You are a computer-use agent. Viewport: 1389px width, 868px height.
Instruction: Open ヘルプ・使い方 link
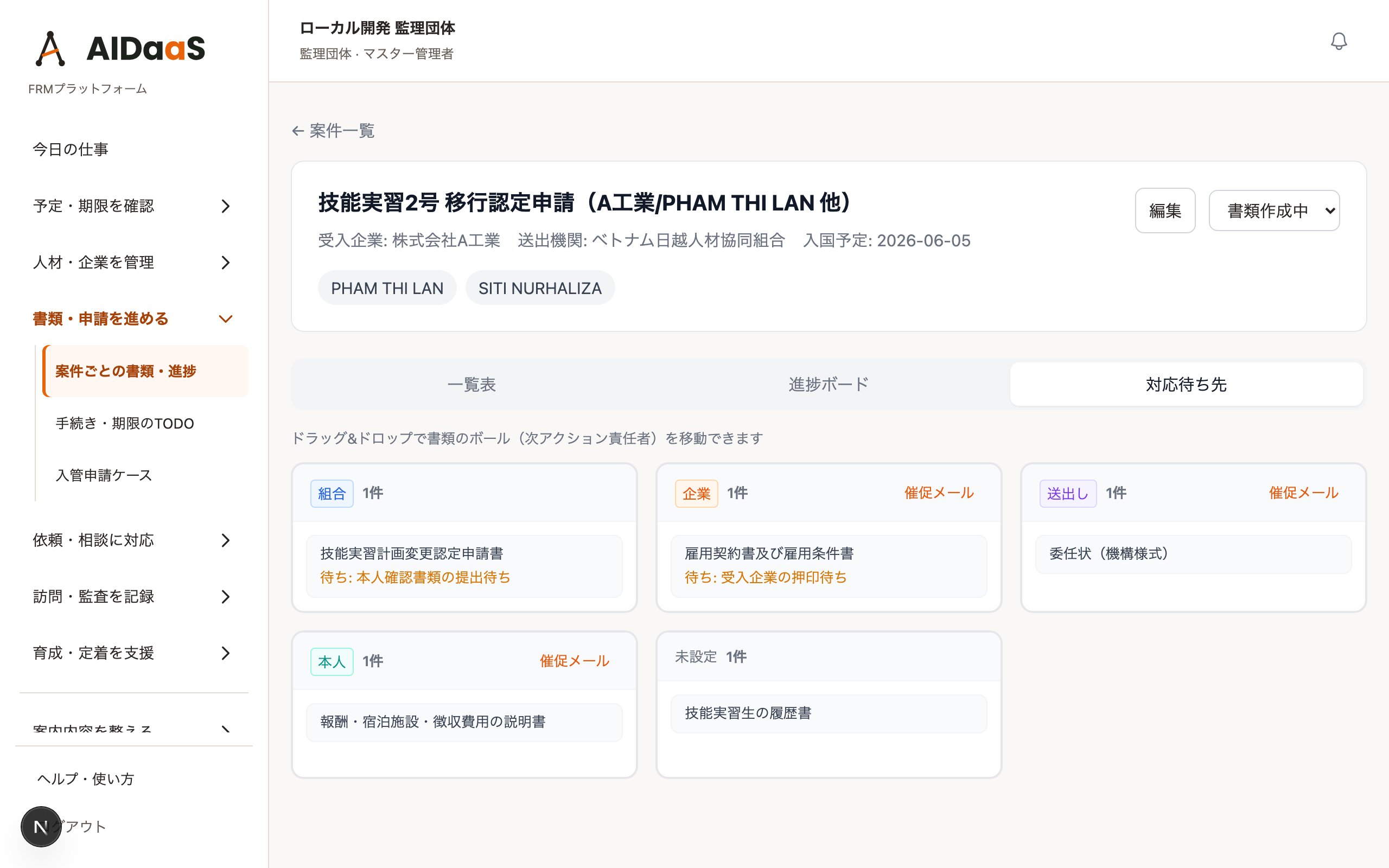86,779
